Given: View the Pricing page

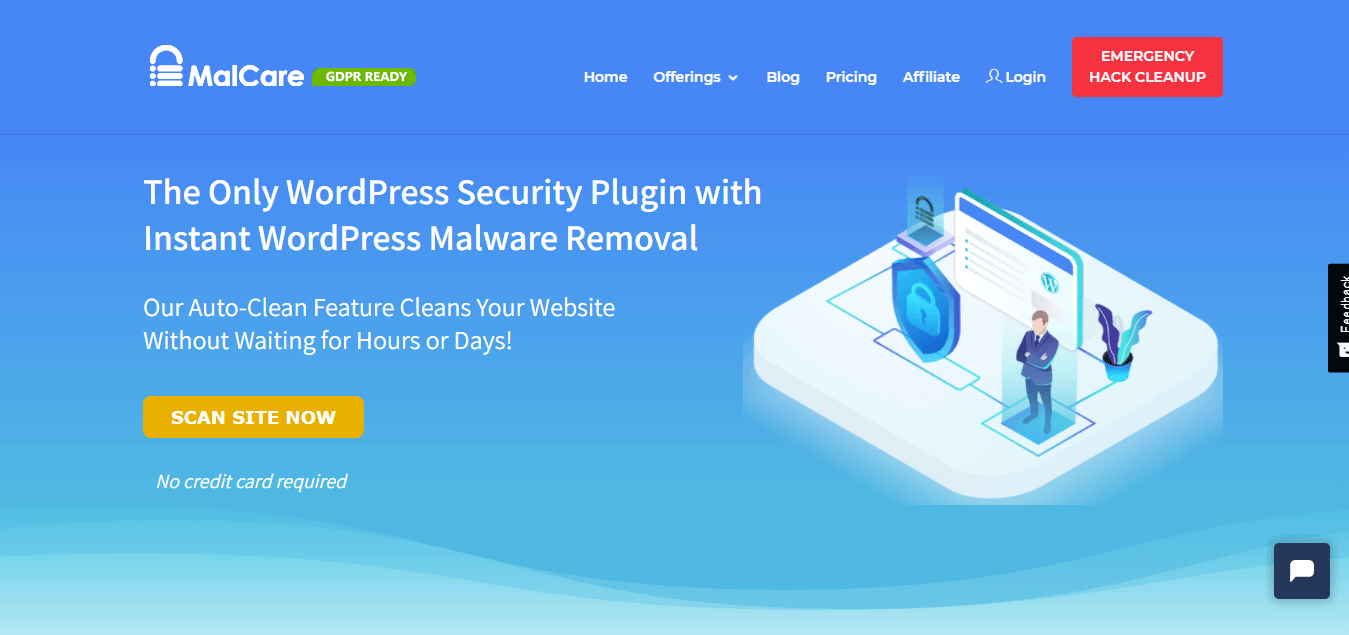Looking at the screenshot, I should coord(851,77).
